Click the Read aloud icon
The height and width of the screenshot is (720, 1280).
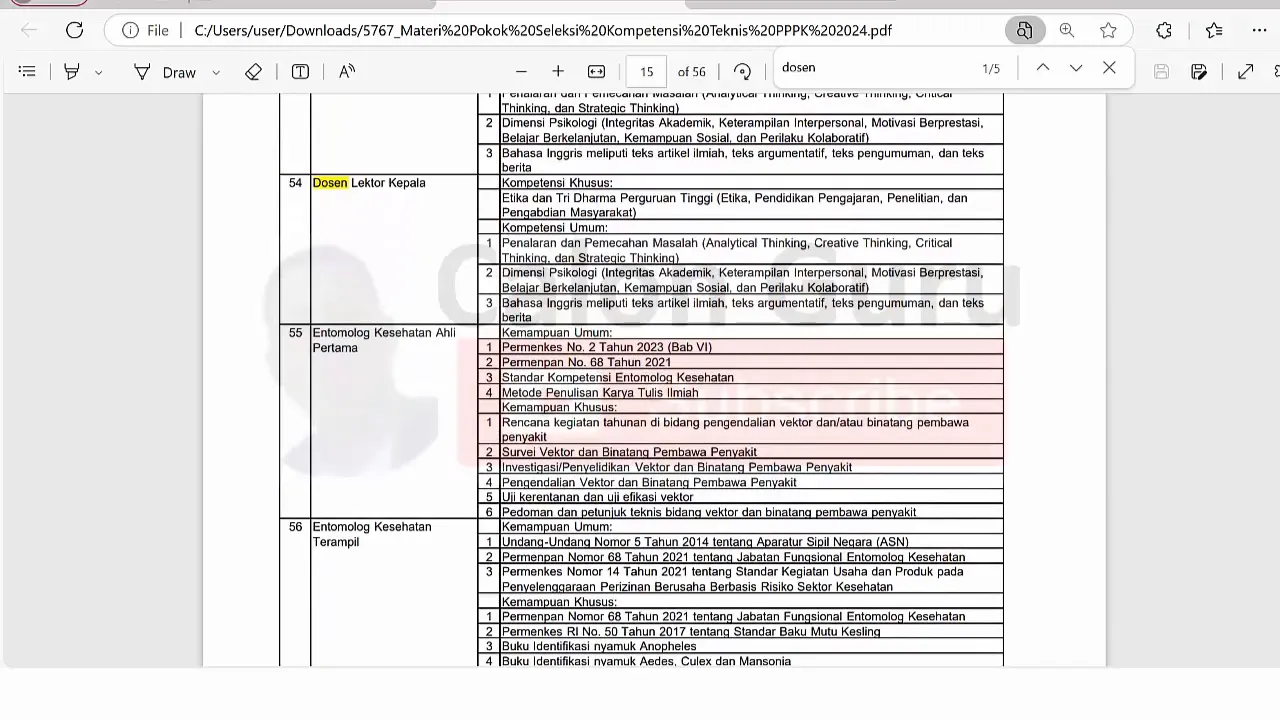[346, 71]
